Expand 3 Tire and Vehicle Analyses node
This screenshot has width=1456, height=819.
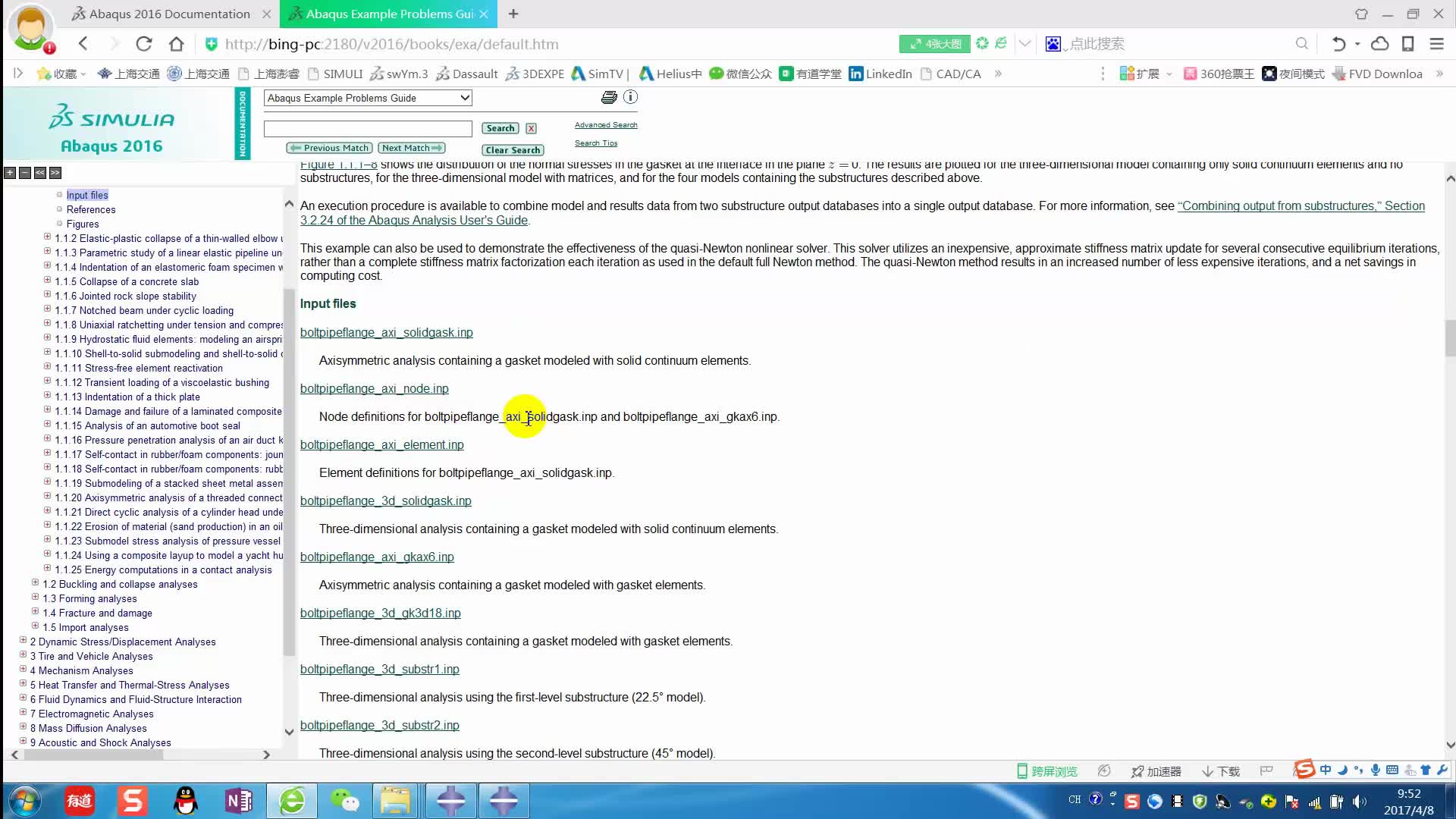[23, 655]
